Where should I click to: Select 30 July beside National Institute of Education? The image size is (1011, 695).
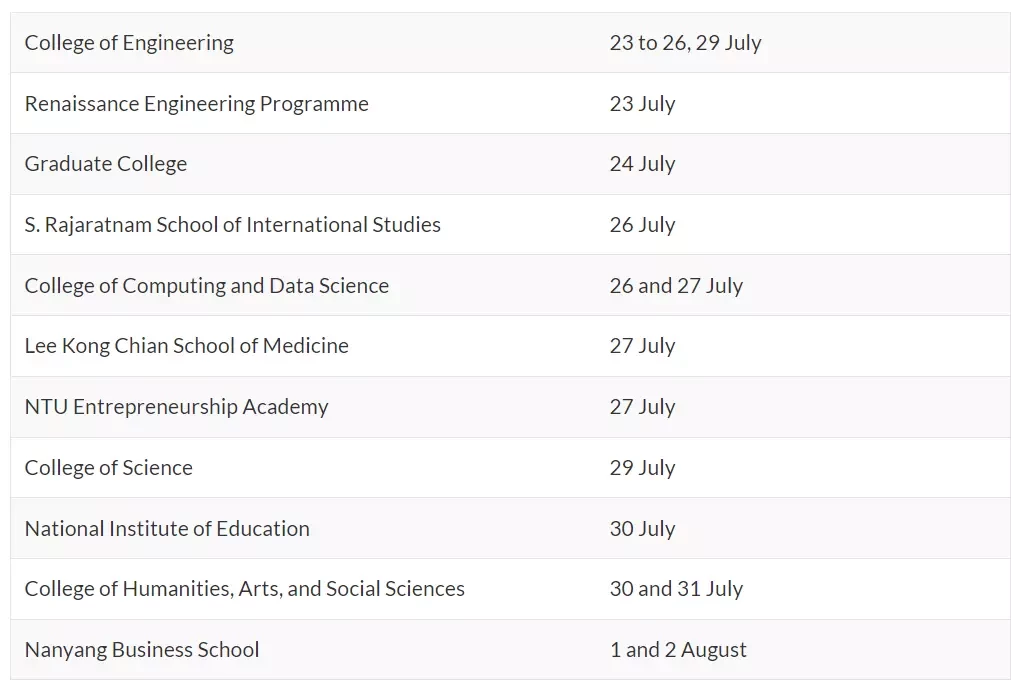[642, 529]
